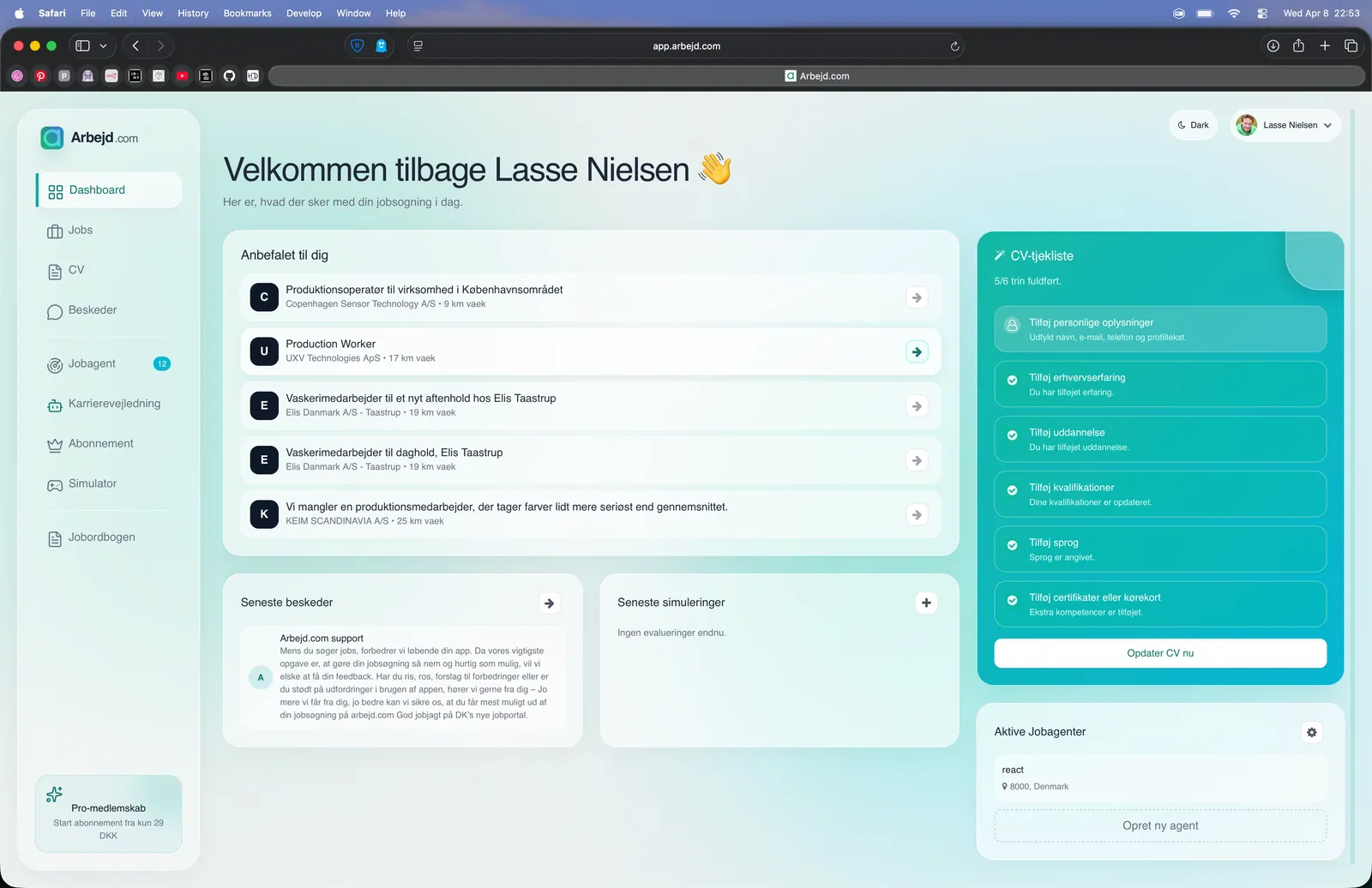This screenshot has height=888, width=1372.
Task: Go forward in Safari
Action: click(160, 46)
